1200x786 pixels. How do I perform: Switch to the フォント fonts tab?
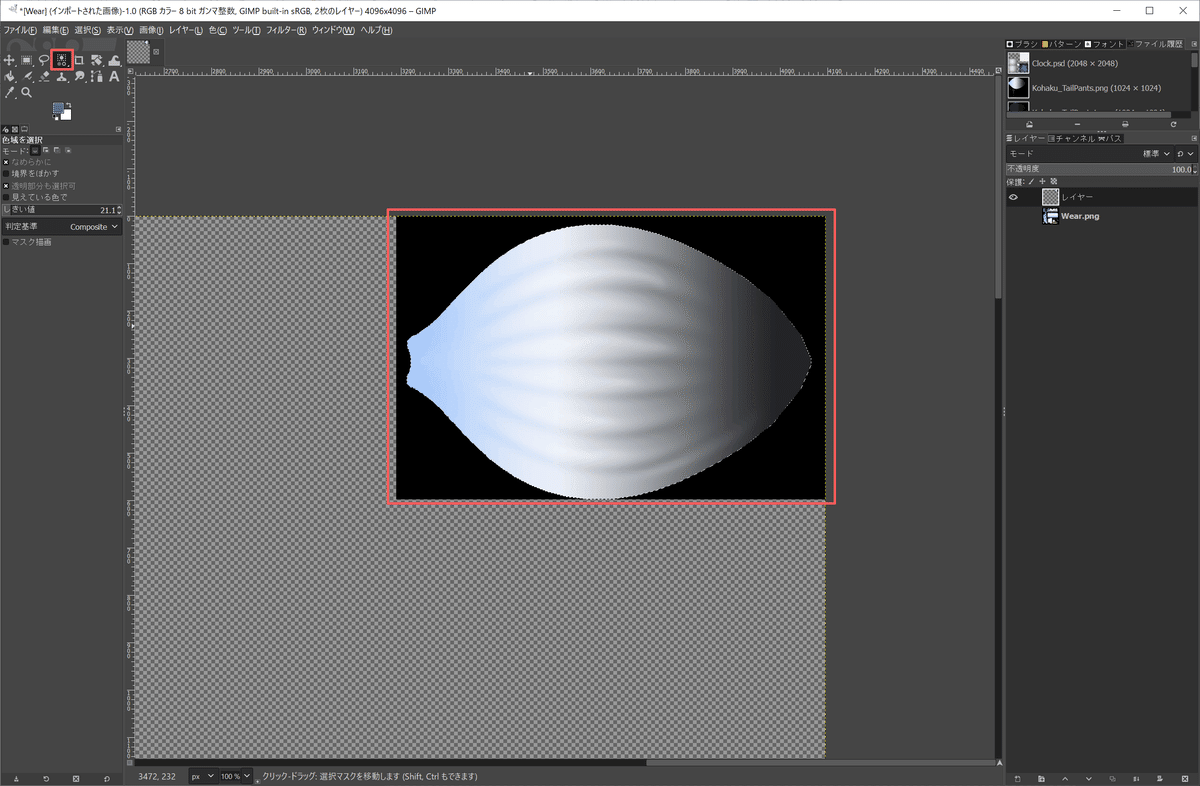(1103, 44)
